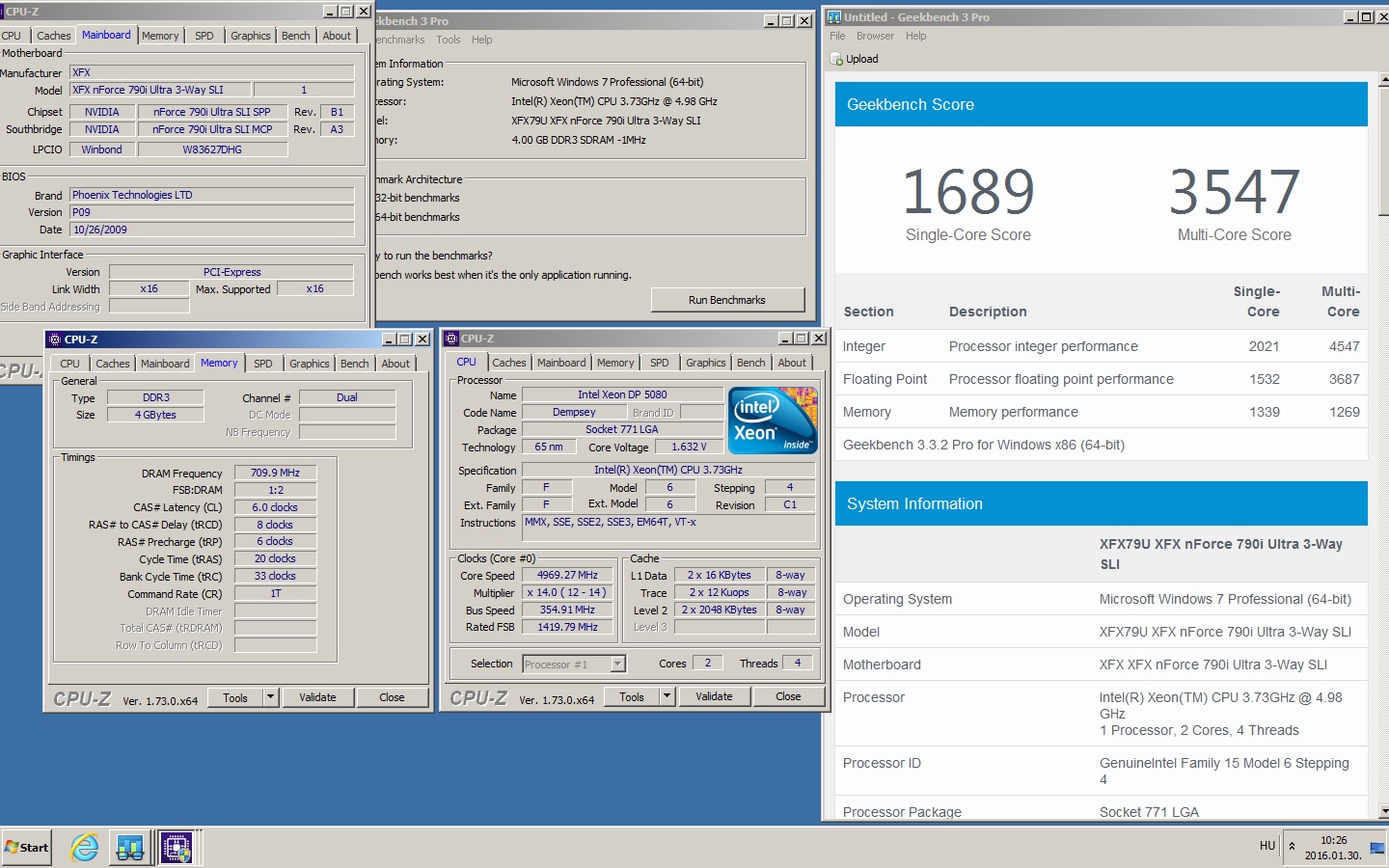Click Multi-Core Score 3547
Image resolution: width=1389 pixels, height=868 pixels.
(1235, 191)
